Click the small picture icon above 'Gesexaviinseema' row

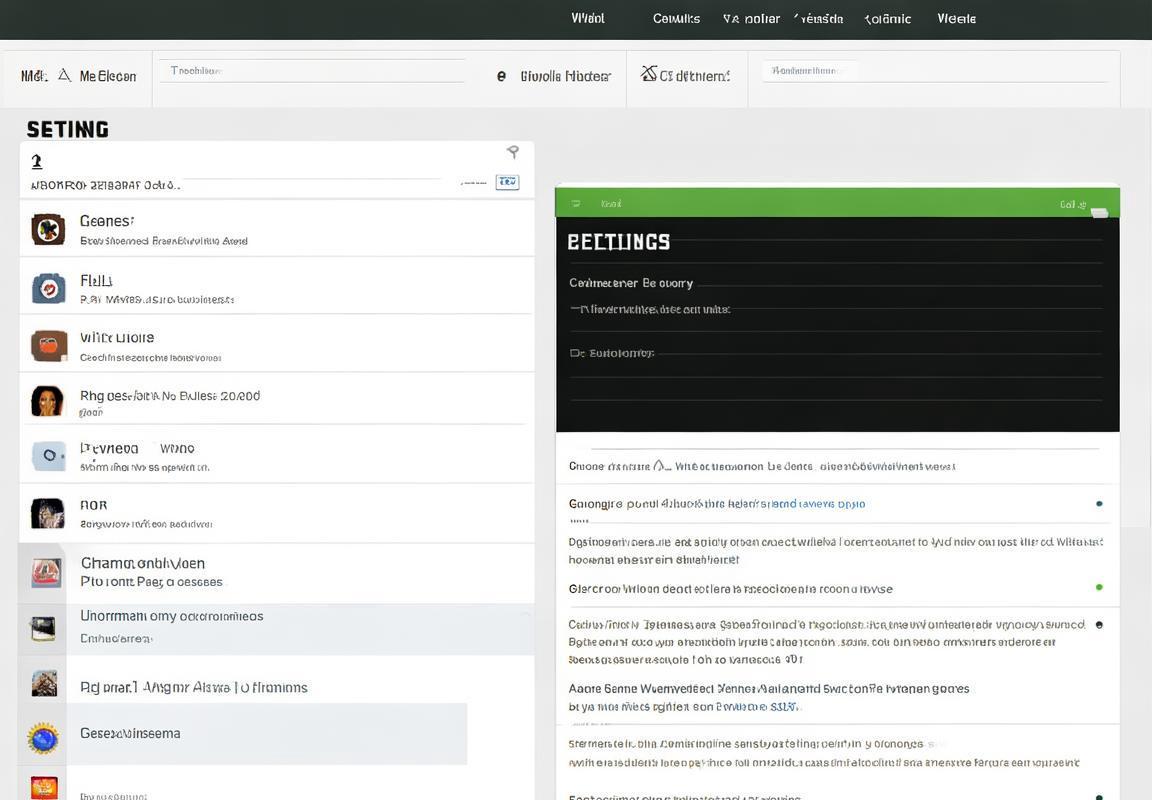[x=44, y=684]
